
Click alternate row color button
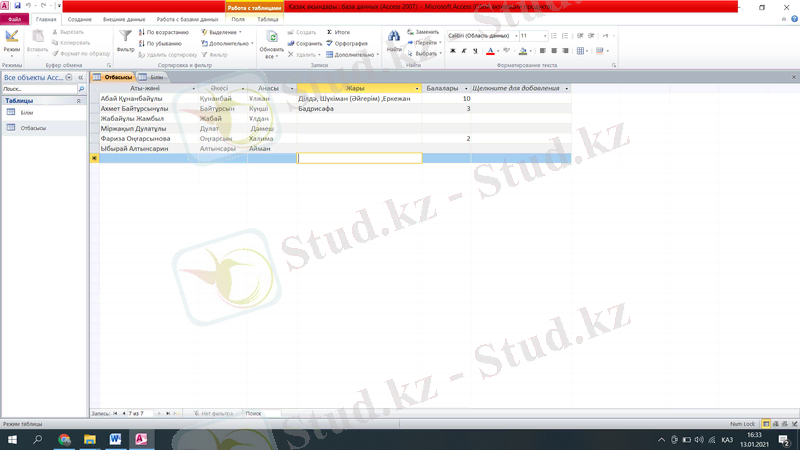coord(599,51)
